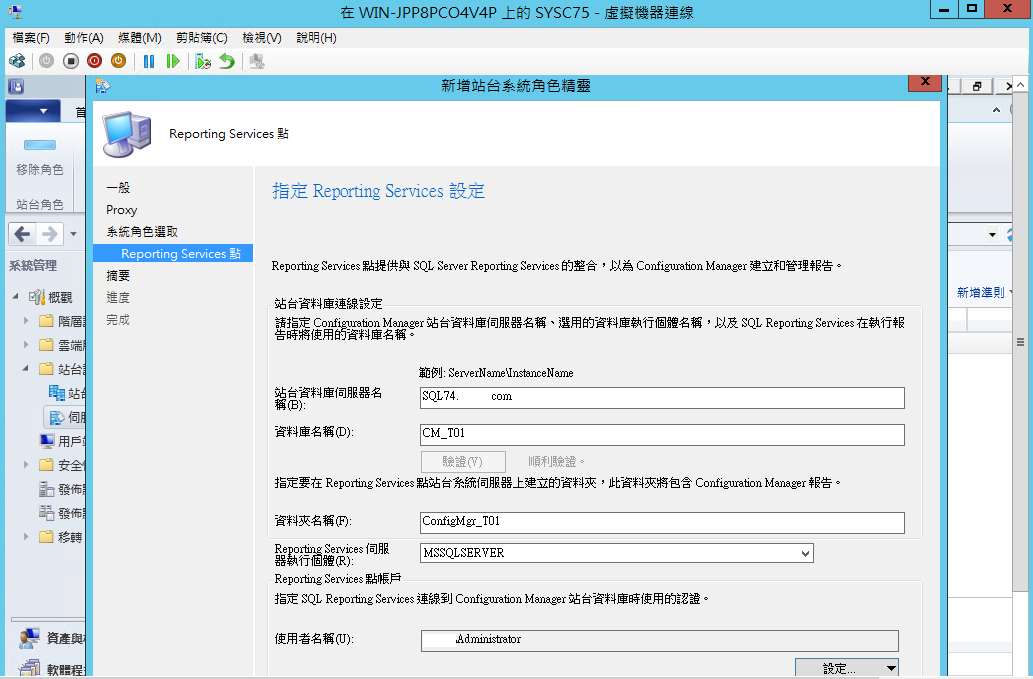Click the VM connection title bar icon

[14, 12]
